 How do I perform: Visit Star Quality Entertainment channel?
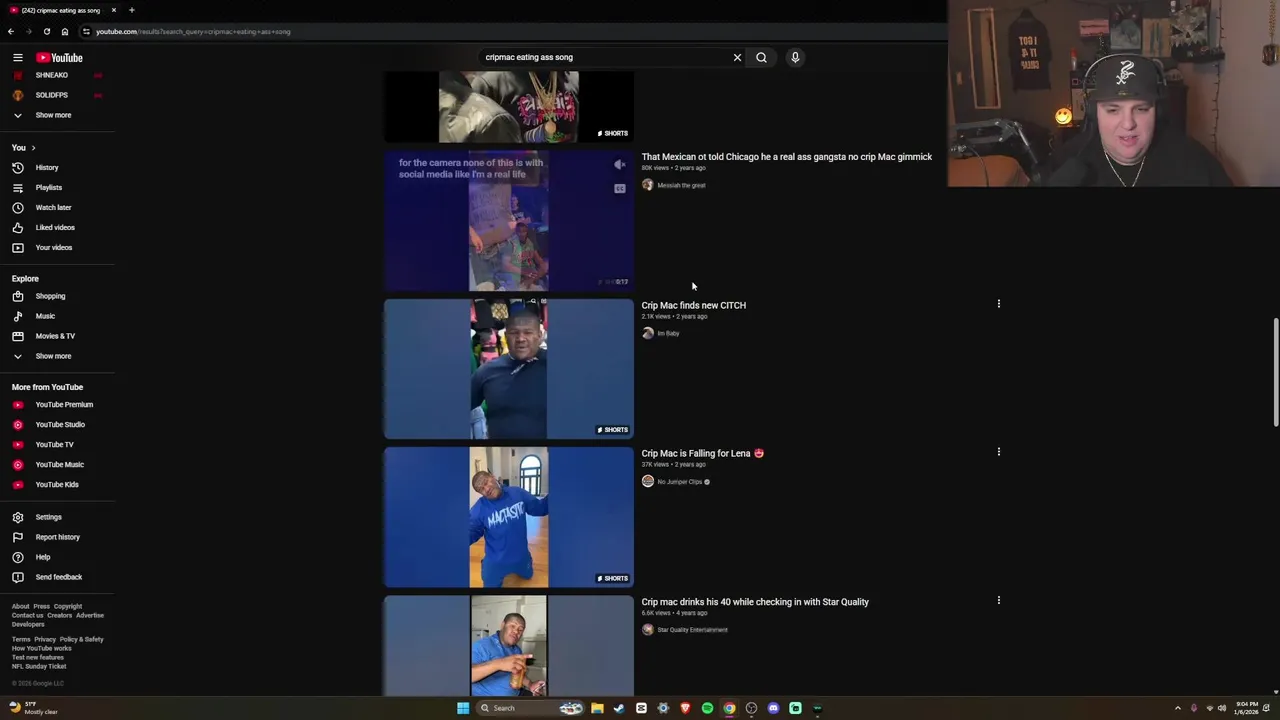pyautogui.click(x=692, y=630)
